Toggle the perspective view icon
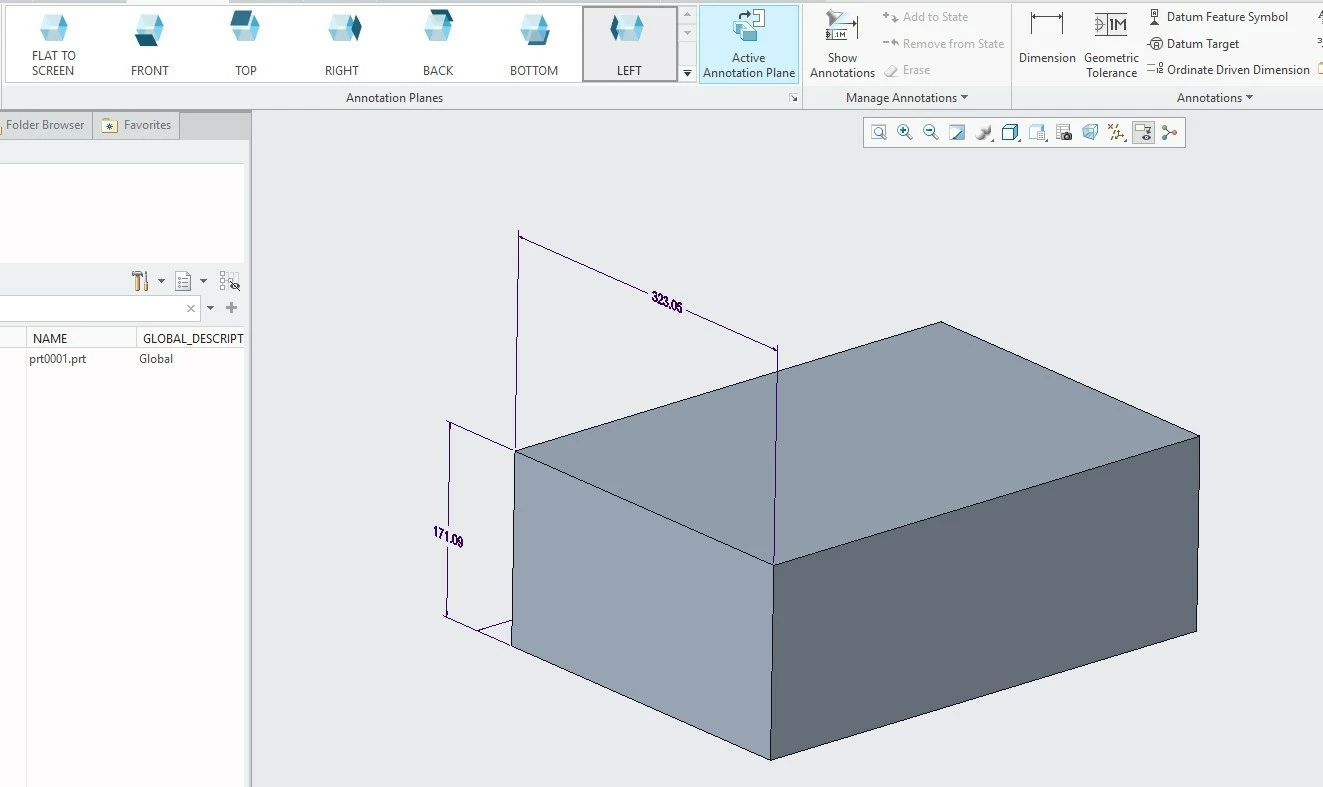This screenshot has height=787, width=1323. (x=1090, y=132)
